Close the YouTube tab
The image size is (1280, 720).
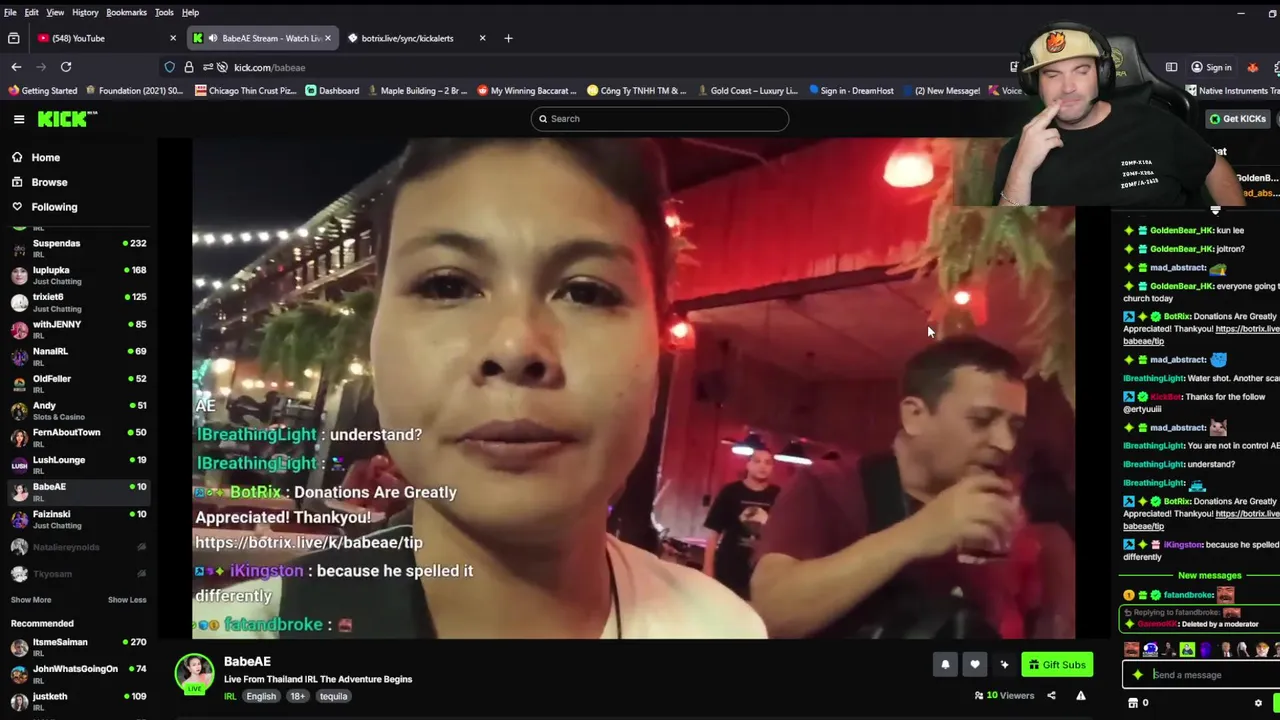[173, 38]
